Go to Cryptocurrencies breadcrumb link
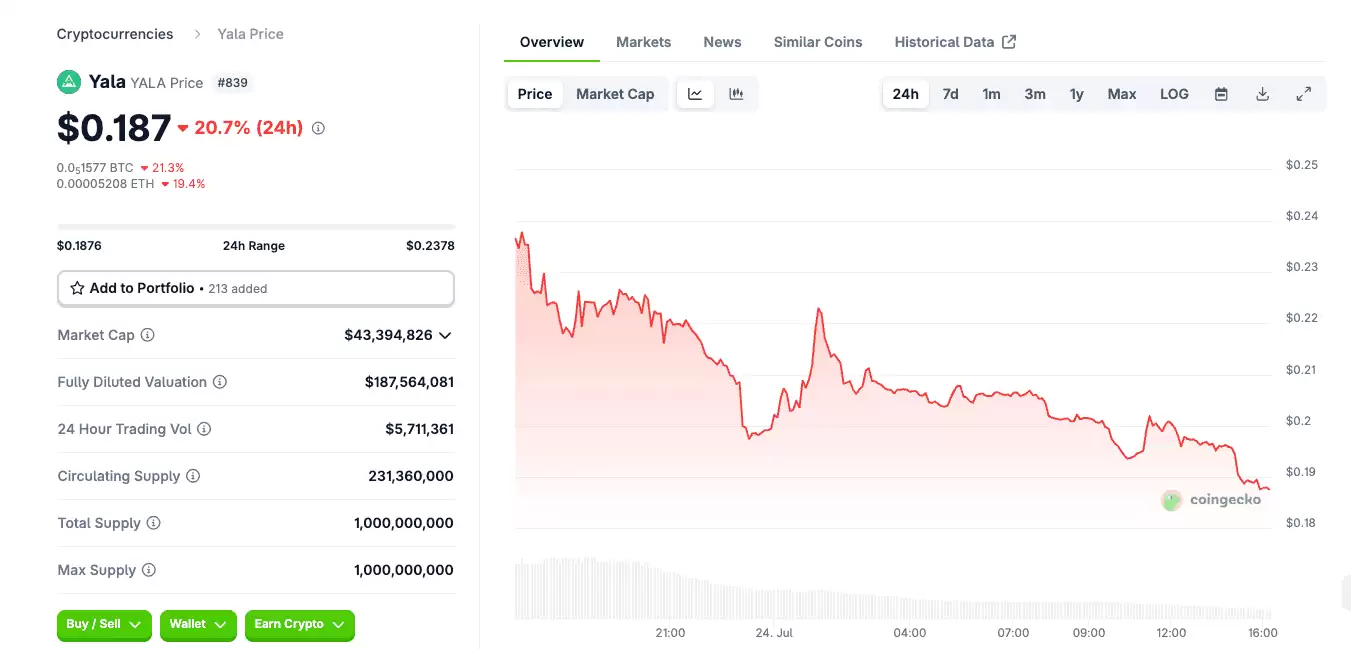1351x649 pixels. [115, 34]
